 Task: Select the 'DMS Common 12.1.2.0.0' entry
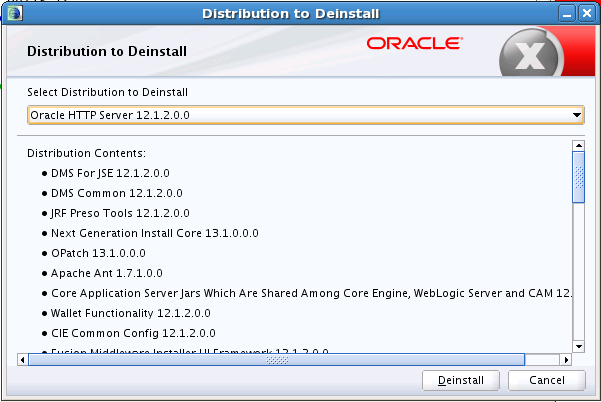tap(117, 193)
